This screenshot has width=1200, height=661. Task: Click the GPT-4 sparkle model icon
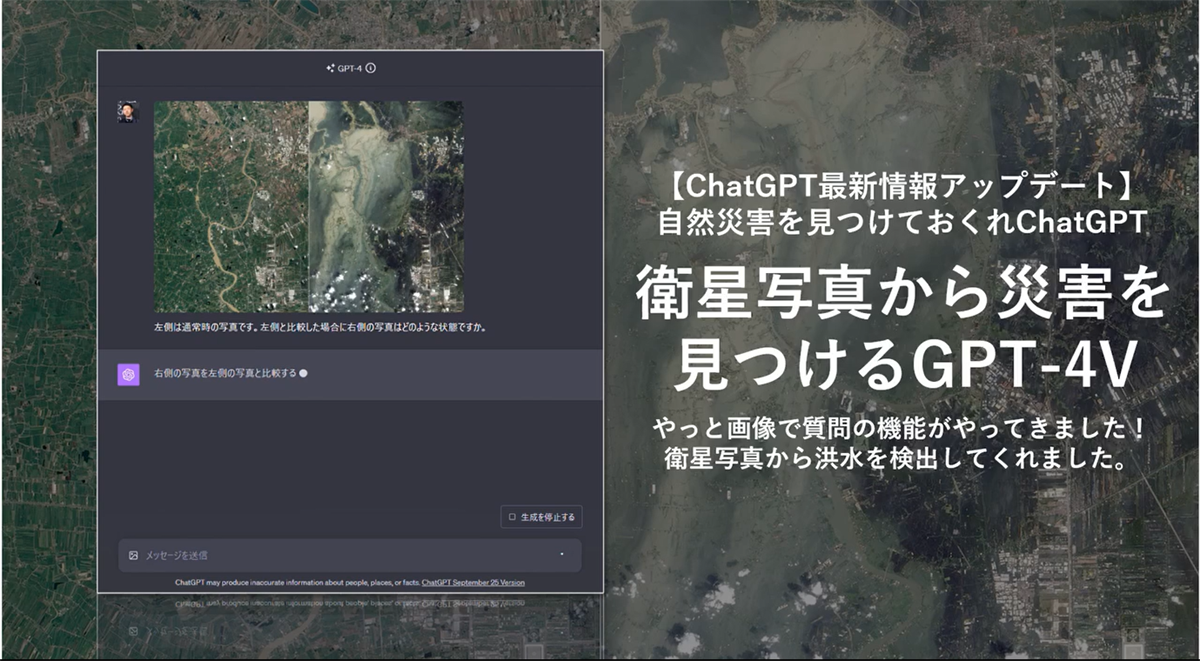point(330,68)
